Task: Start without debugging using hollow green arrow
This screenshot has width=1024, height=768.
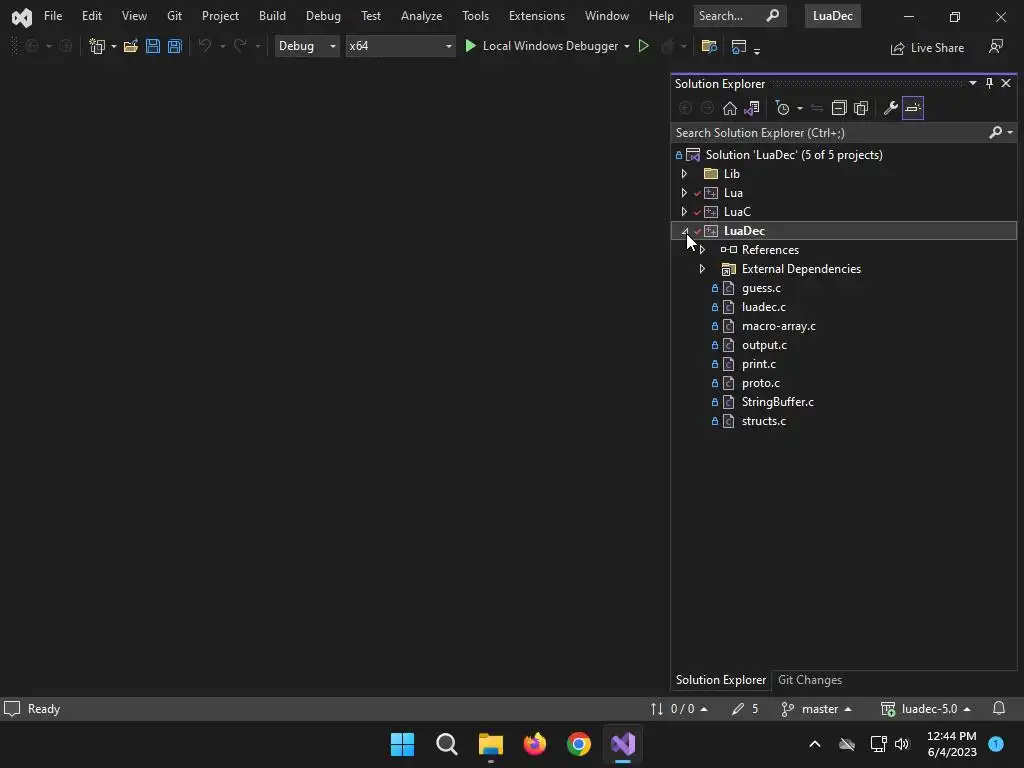Action: 643,46
